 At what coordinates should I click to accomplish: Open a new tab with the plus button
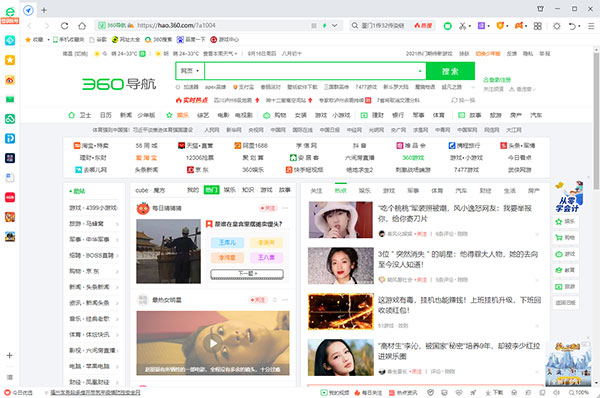coord(44,10)
